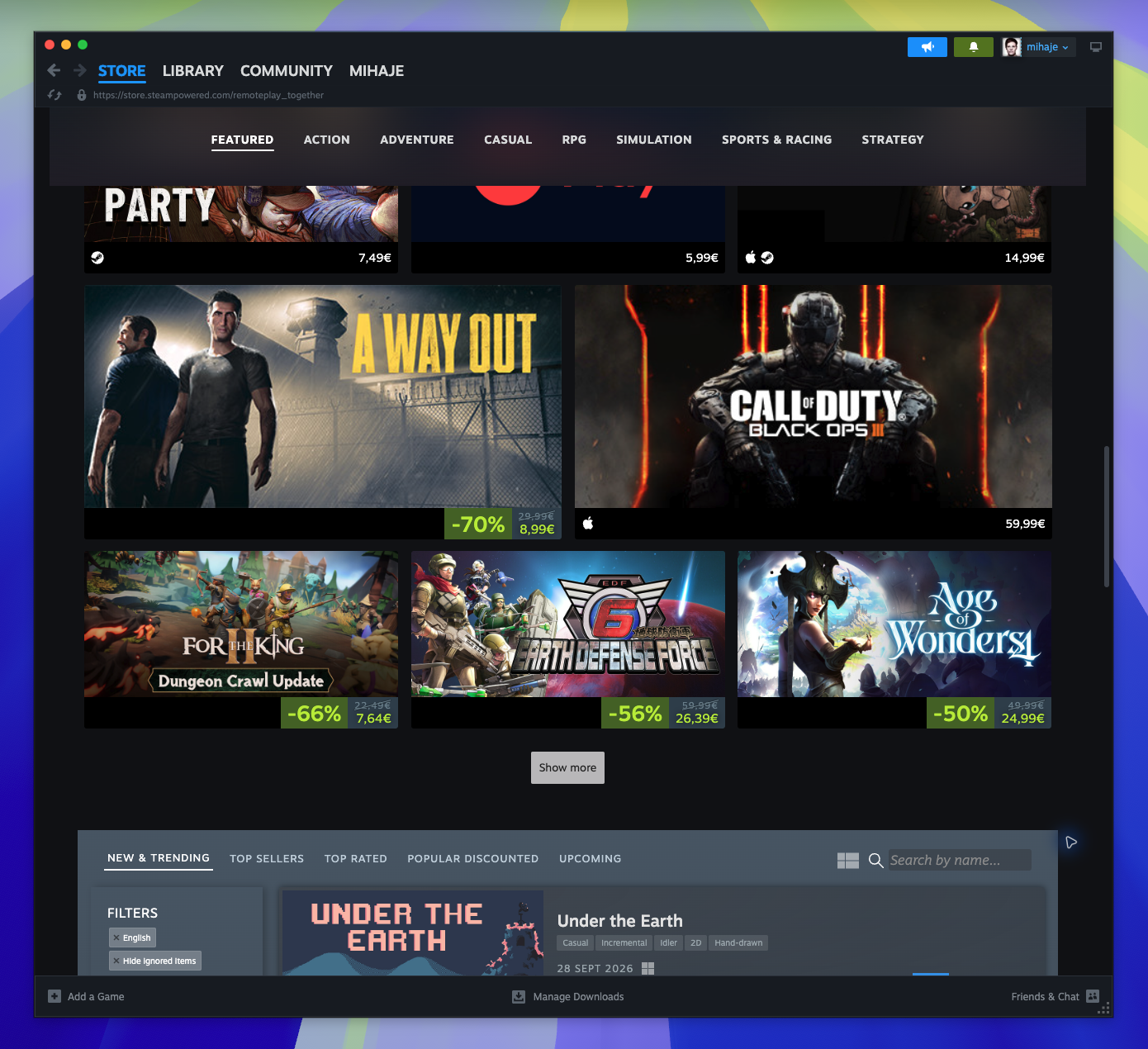Click the store URL in the address bar
1148x1049 pixels.
click(208, 95)
